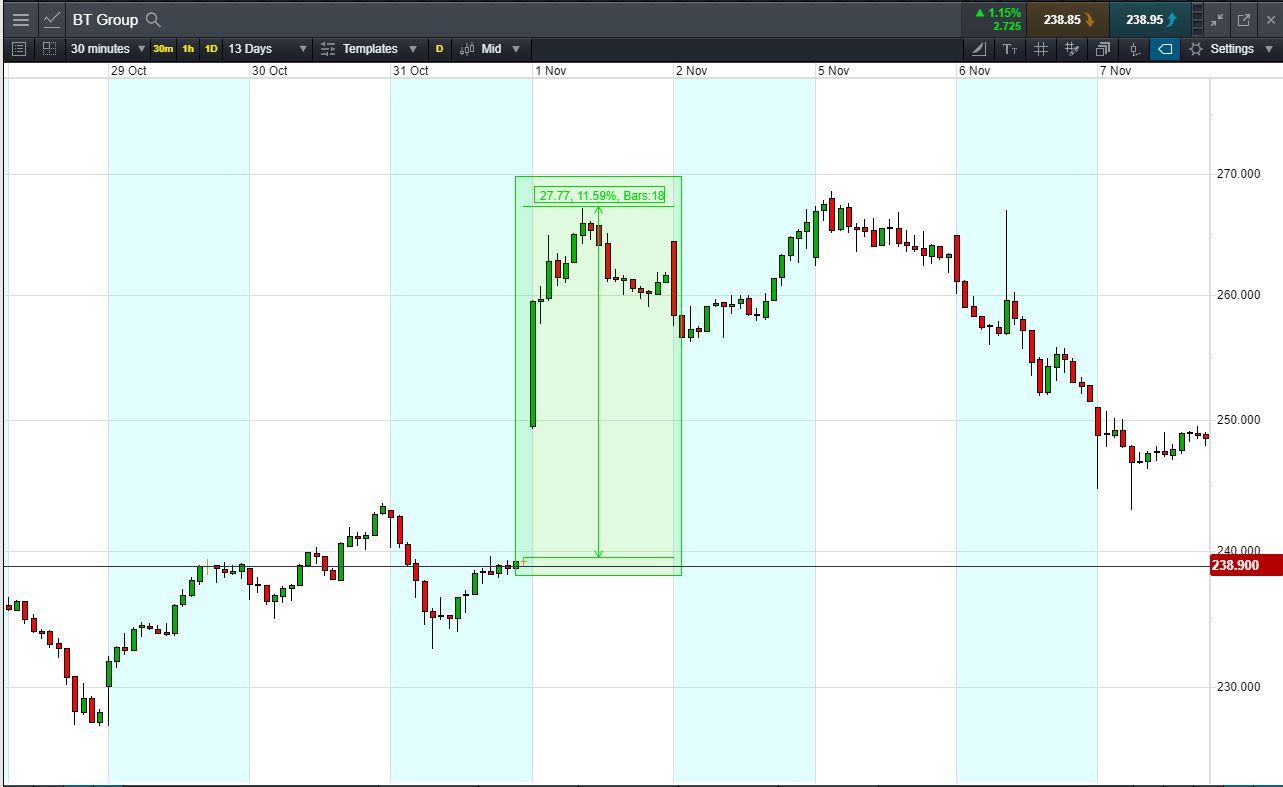
Task: Switch interval to 1D quick toggle
Action: (x=211, y=49)
